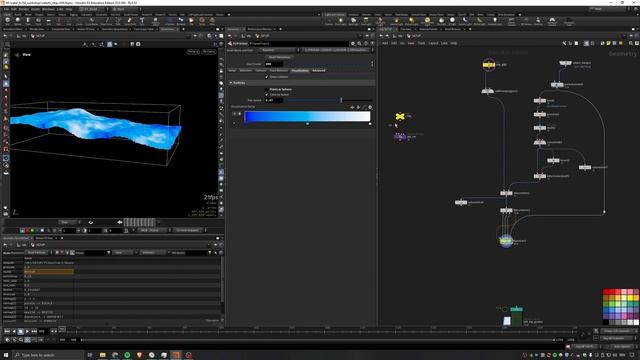Viewport: 640px width, 360px height.
Task: Open the File menu
Action: [x=7, y=9]
